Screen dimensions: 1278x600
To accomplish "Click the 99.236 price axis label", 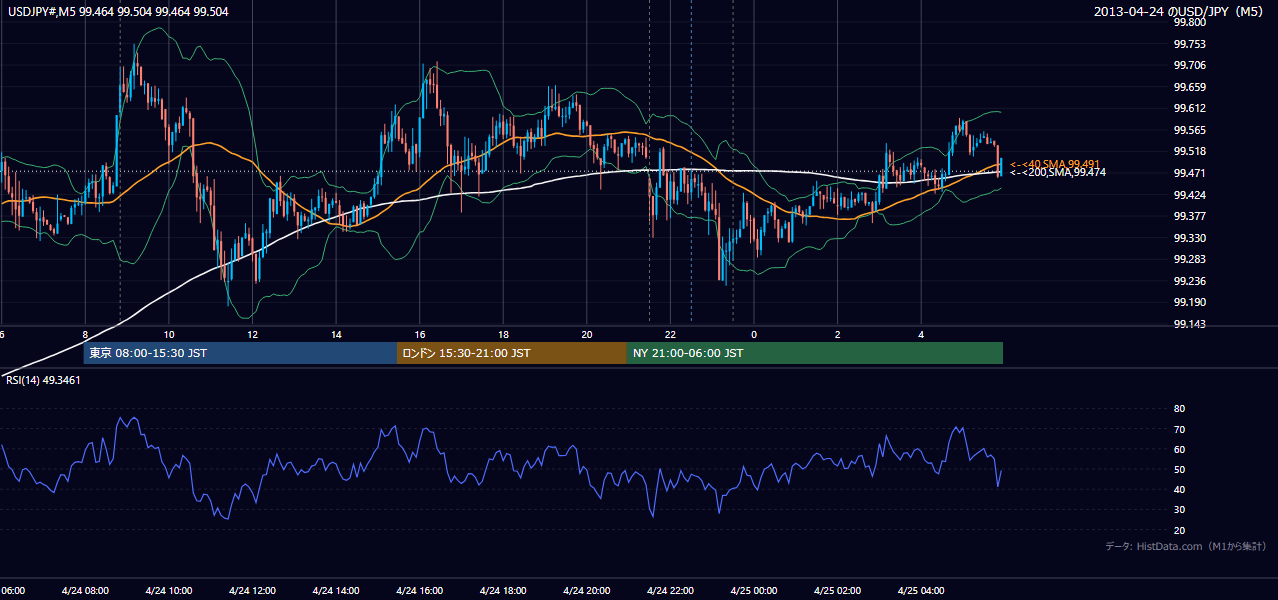I will (1190, 281).
